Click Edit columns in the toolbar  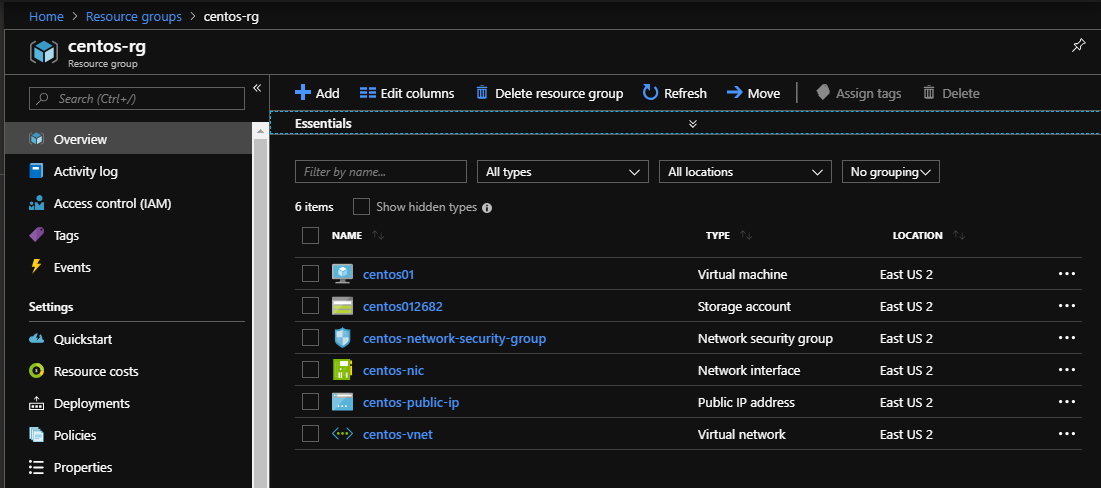(407, 93)
